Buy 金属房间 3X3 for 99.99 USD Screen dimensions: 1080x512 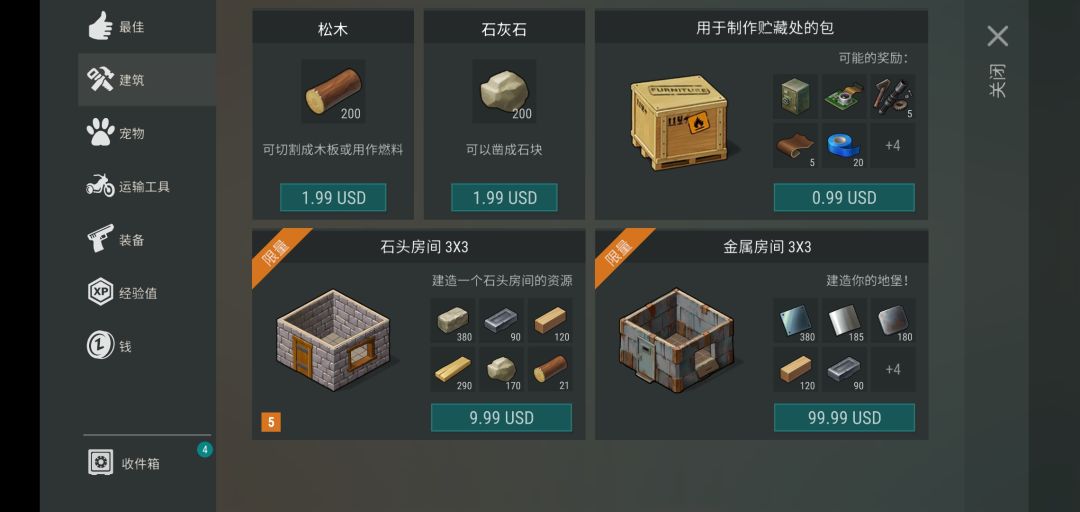pos(844,418)
